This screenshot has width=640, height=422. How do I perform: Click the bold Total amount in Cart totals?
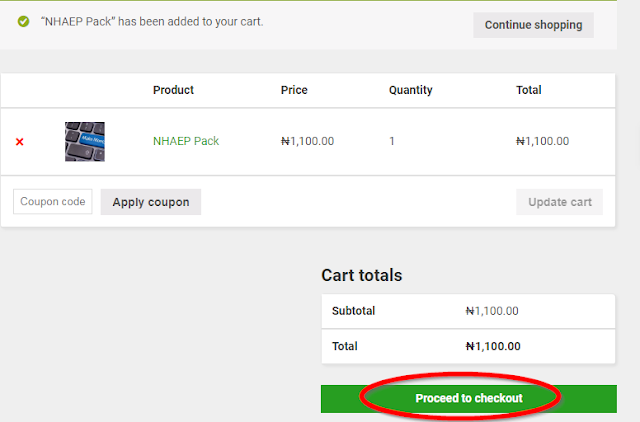(x=493, y=347)
